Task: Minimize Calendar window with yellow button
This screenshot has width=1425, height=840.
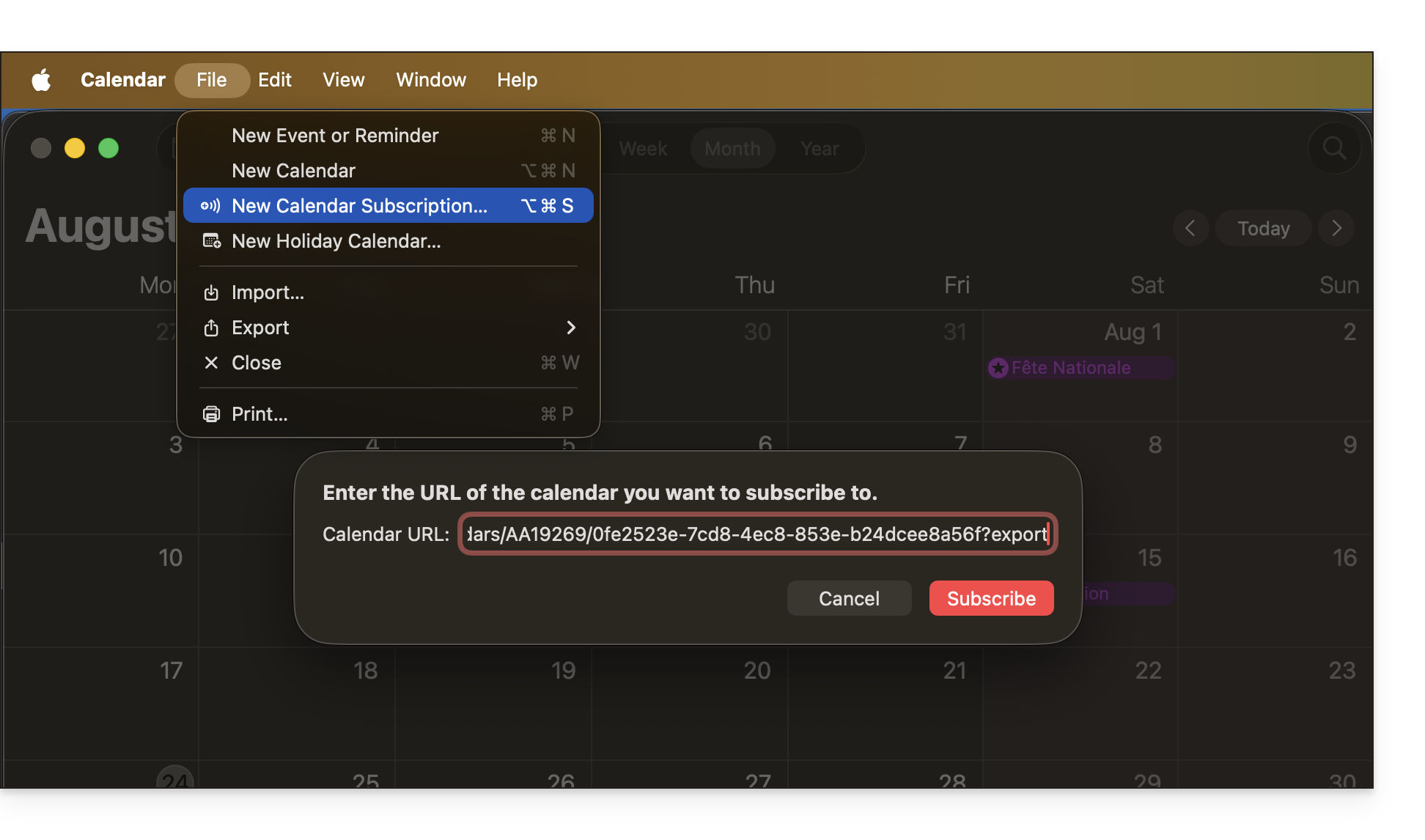Action: (75, 148)
